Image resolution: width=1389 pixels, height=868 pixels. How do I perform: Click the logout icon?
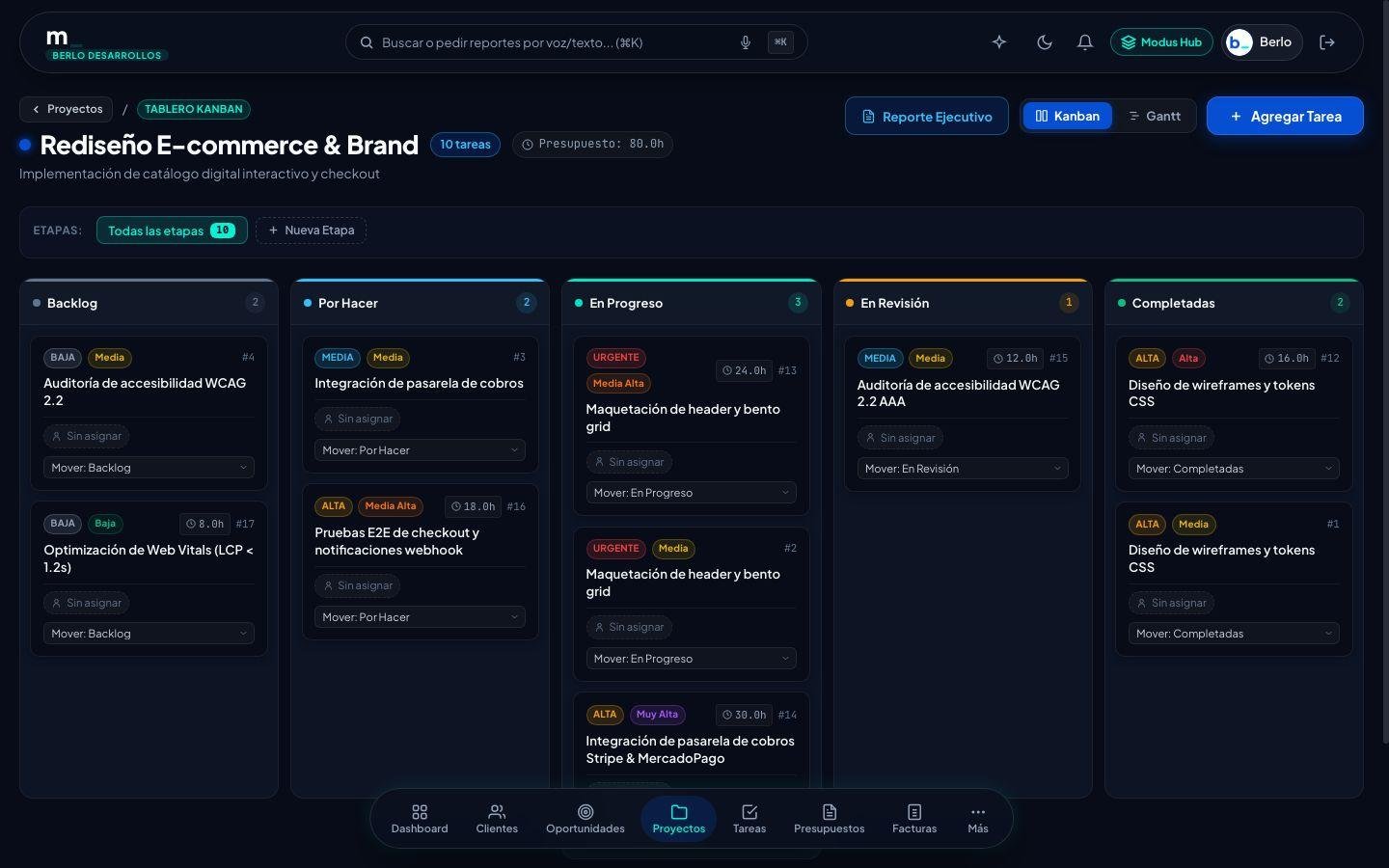point(1327,42)
